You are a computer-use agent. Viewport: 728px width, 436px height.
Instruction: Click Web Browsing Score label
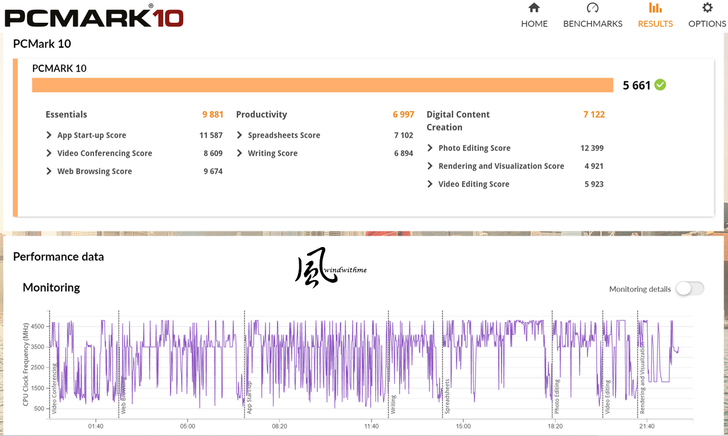pos(94,171)
